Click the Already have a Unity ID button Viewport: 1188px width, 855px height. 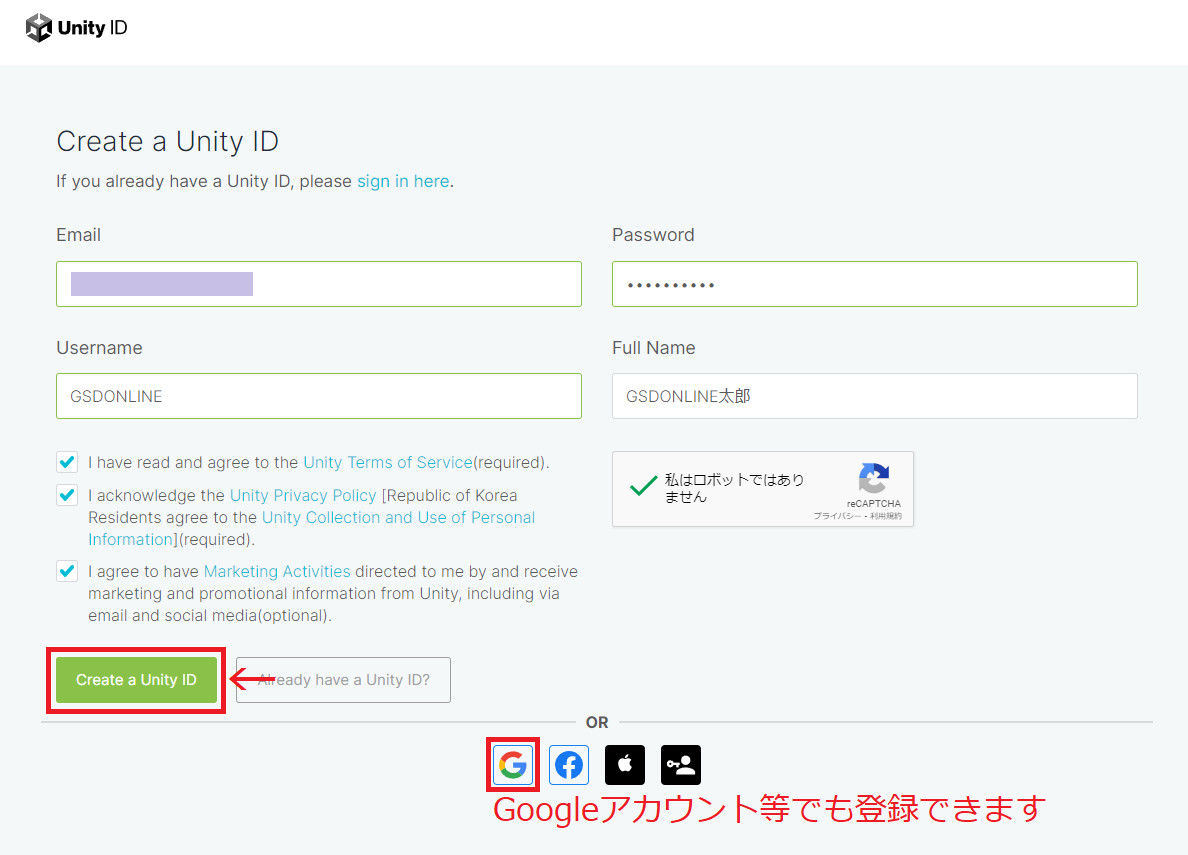pos(343,680)
